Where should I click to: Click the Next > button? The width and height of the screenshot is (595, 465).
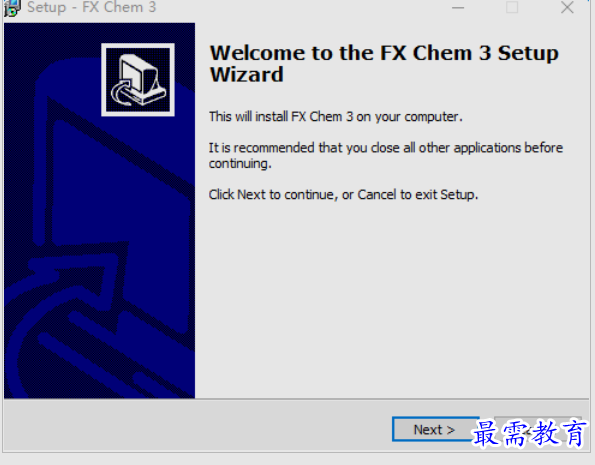435,429
